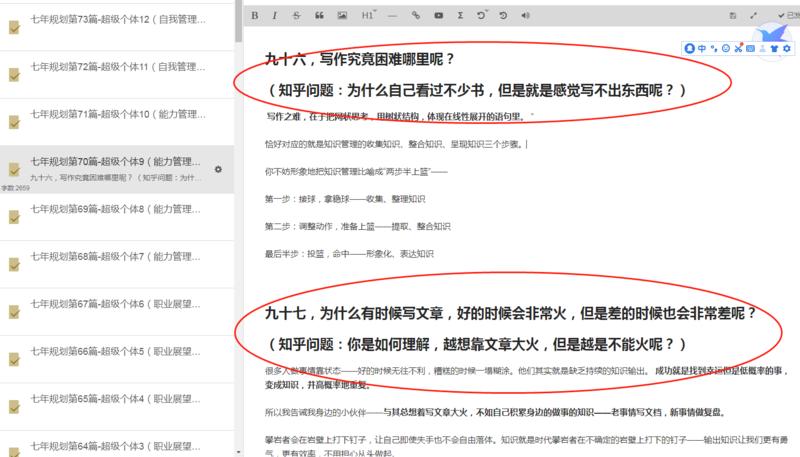Insert a hyperlink with the link icon
Screen dimensions: 800x457
[x=416, y=15]
